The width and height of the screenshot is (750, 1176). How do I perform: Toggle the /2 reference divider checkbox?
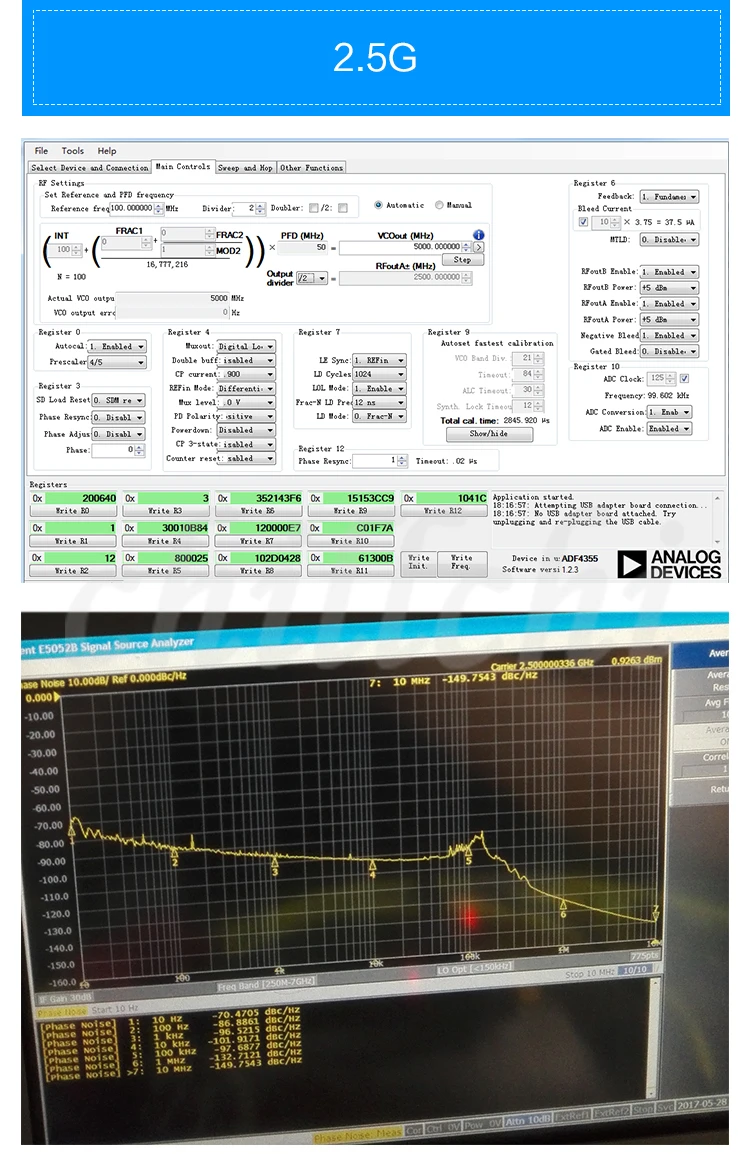(x=343, y=208)
